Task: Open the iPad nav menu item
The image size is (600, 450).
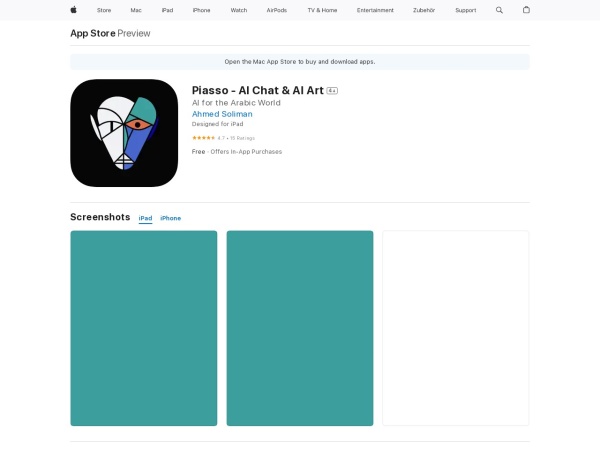Action: (167, 10)
